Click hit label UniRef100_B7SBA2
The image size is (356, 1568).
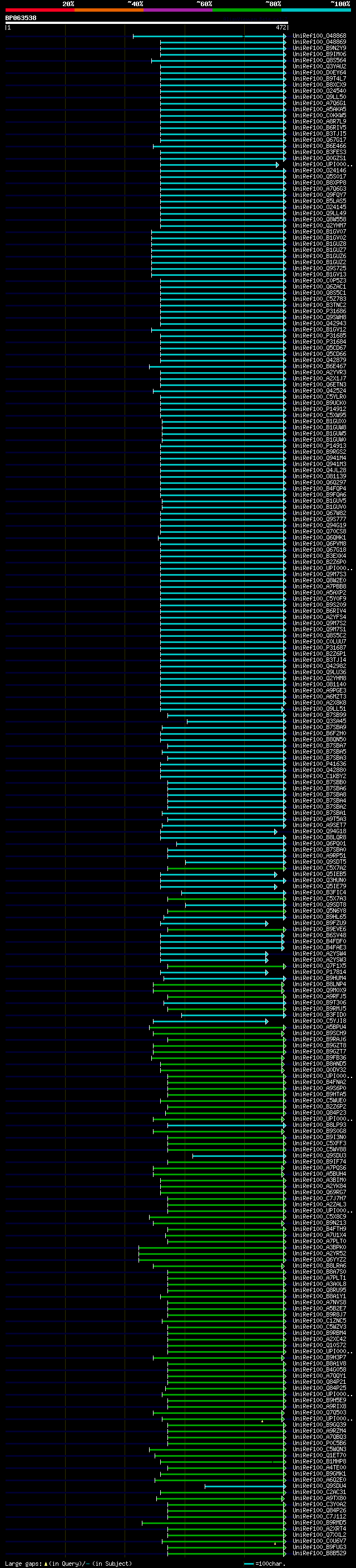[x=319, y=806]
